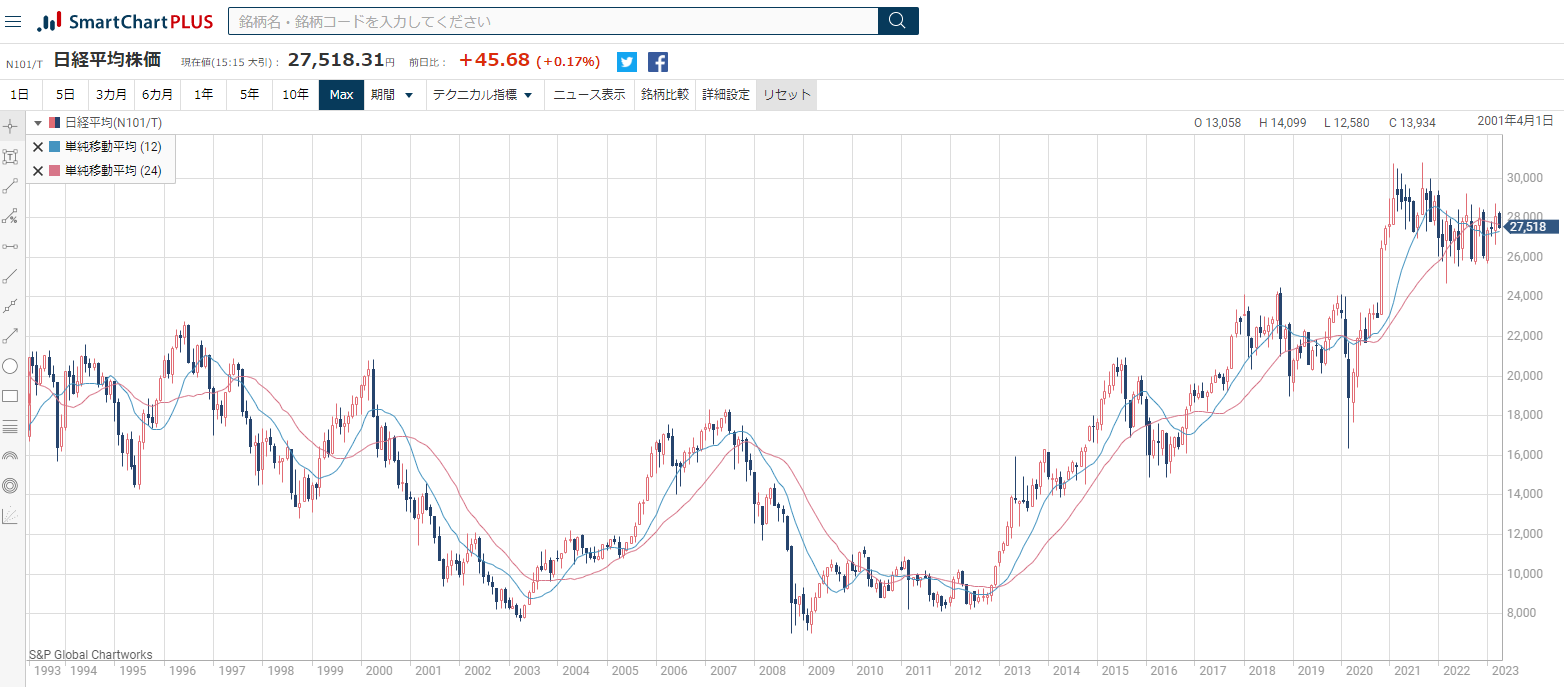Open the hamburger menu
The image size is (1564, 687).
click(x=13, y=21)
